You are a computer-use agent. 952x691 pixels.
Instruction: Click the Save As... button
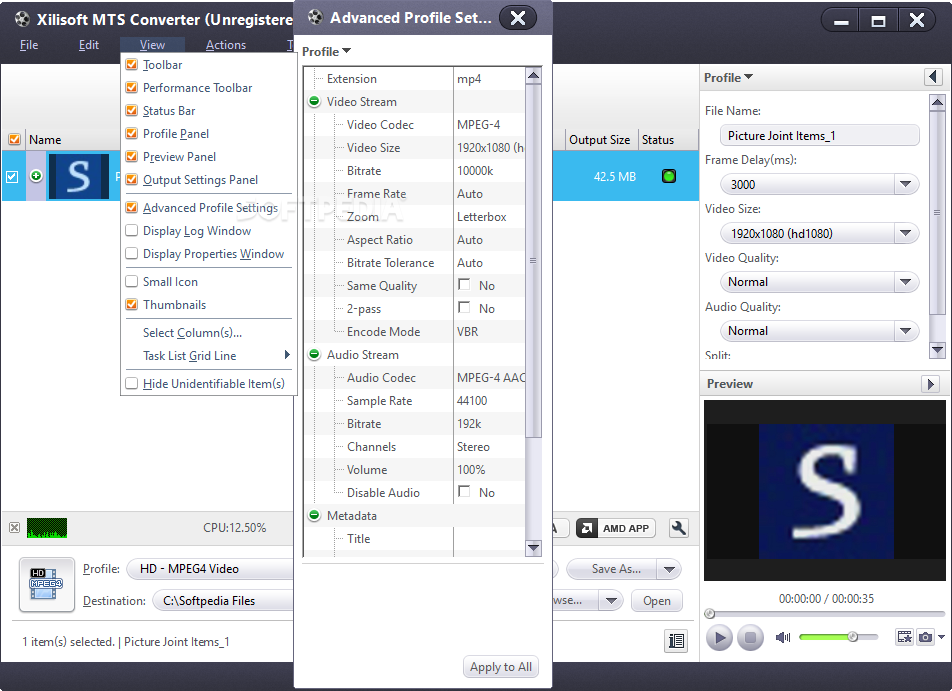click(613, 570)
